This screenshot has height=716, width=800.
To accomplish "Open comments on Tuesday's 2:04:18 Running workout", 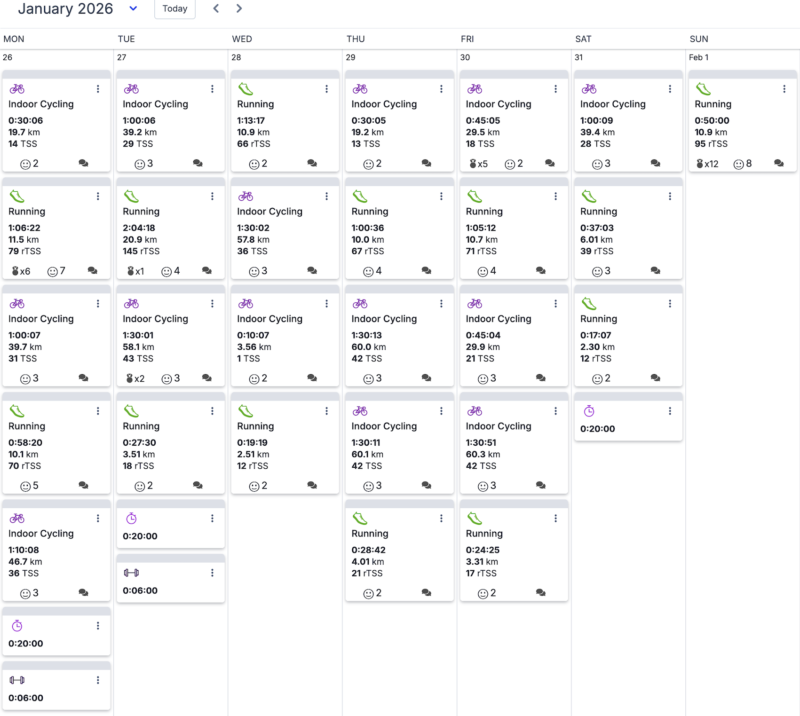I will pyautogui.click(x=207, y=270).
